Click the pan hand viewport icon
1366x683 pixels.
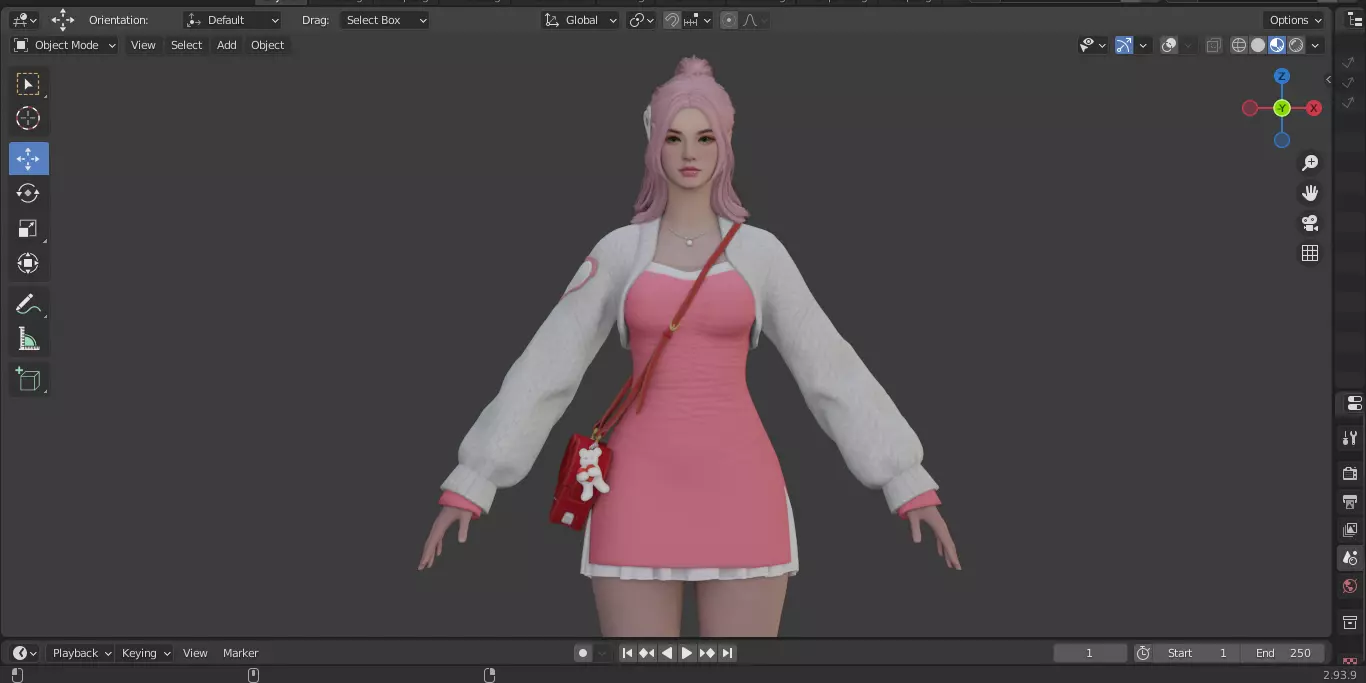(x=1310, y=193)
